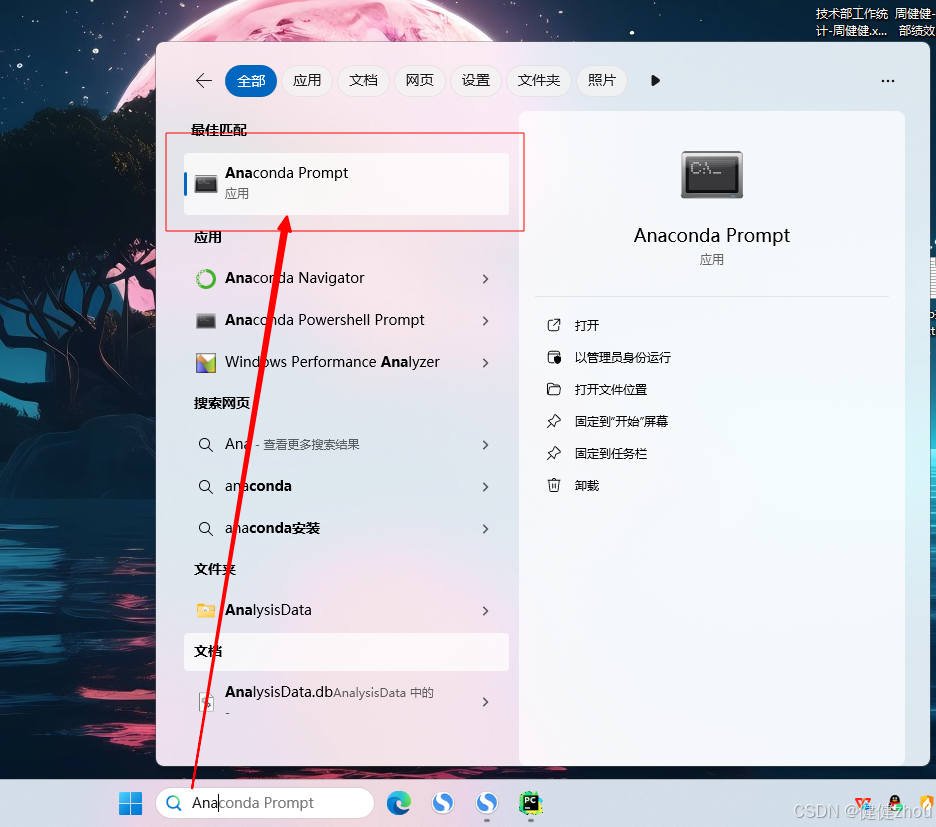Image resolution: width=936 pixels, height=827 pixels.
Task: Click the pin icon beside 固定到任务栏
Action: pos(554,453)
